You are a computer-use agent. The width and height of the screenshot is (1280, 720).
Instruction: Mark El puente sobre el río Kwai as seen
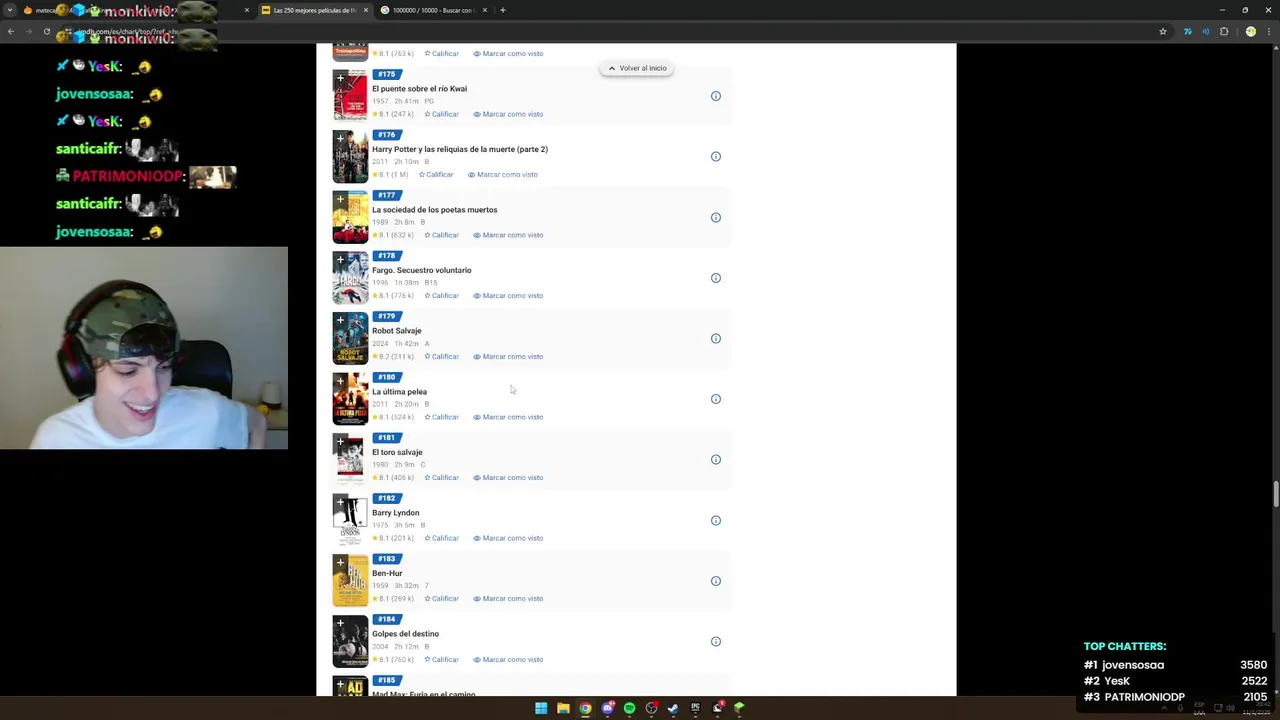coord(508,114)
